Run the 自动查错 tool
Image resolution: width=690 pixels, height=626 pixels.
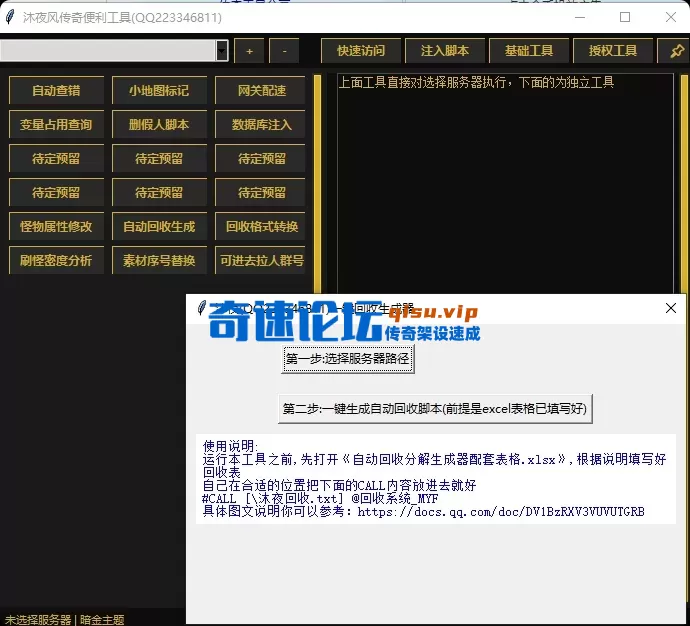(x=56, y=91)
